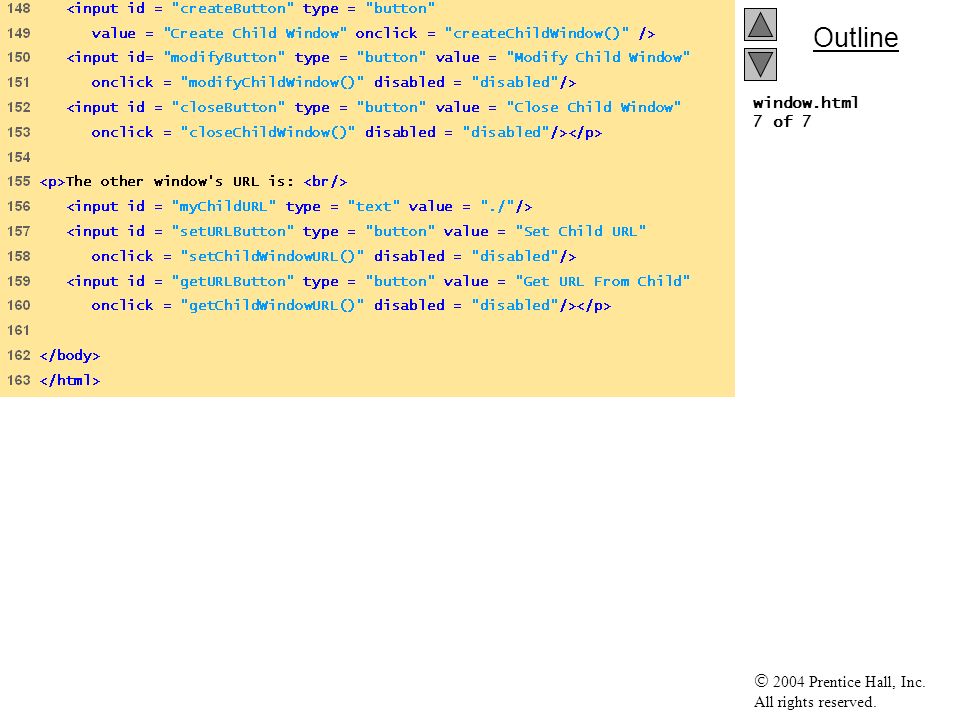Click the down arrow navigation icon
This screenshot has height=720, width=960.
pyautogui.click(x=760, y=64)
